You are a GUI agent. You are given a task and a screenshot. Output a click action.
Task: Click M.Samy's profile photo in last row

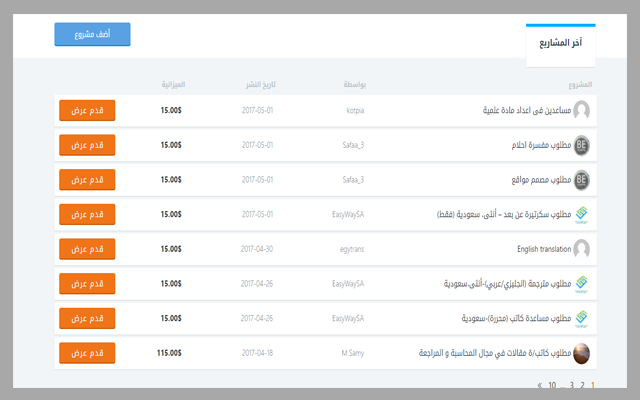pos(581,353)
